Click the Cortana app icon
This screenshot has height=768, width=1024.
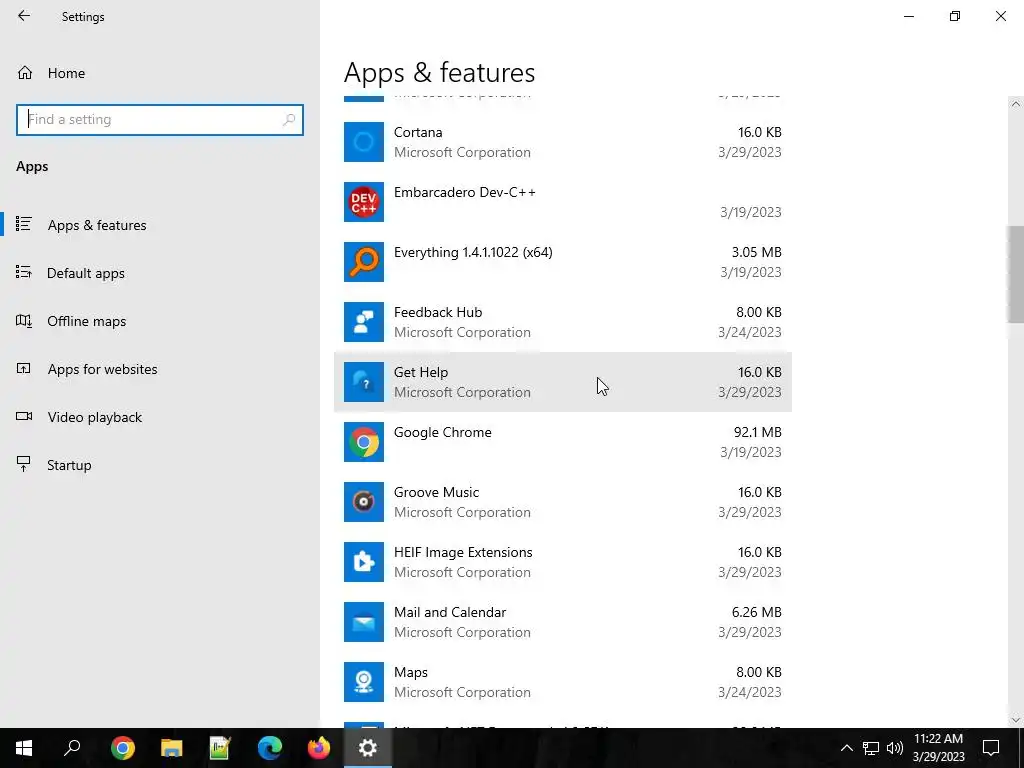tap(364, 142)
